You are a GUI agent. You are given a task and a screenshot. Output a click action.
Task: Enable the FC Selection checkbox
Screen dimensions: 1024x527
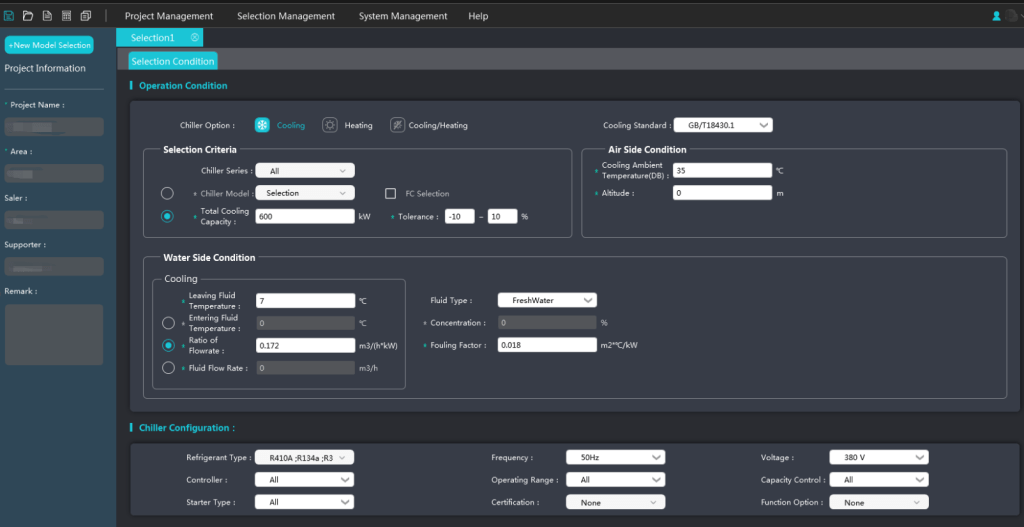click(x=391, y=193)
